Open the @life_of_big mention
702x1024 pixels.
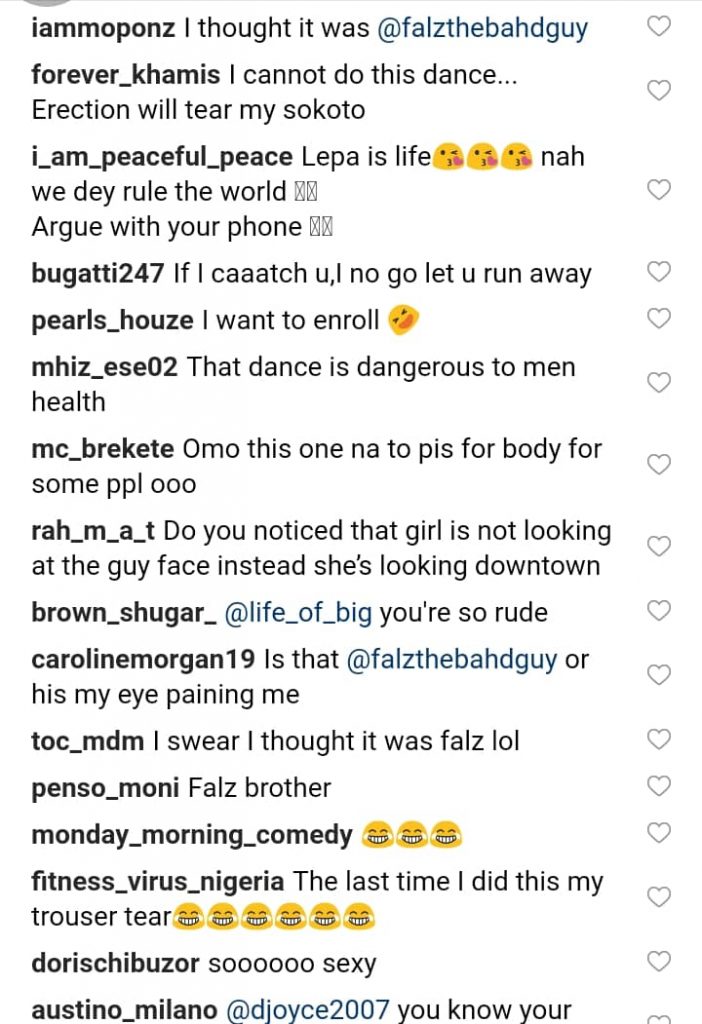[298, 612]
